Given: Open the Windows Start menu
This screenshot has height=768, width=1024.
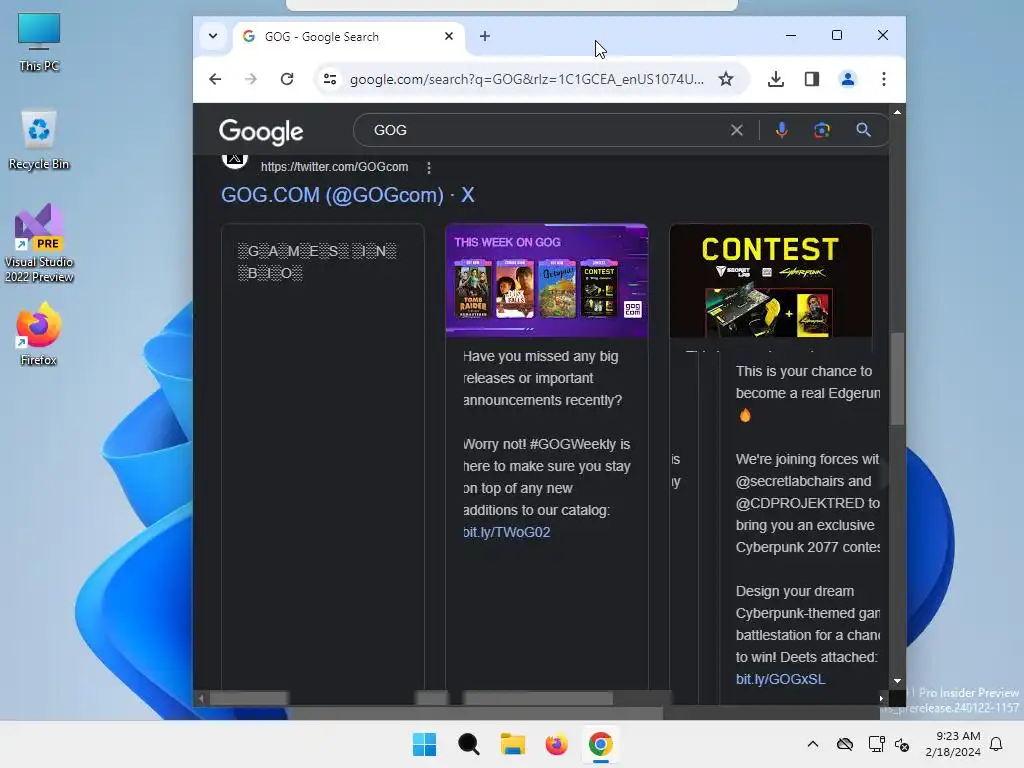Looking at the screenshot, I should 424,744.
